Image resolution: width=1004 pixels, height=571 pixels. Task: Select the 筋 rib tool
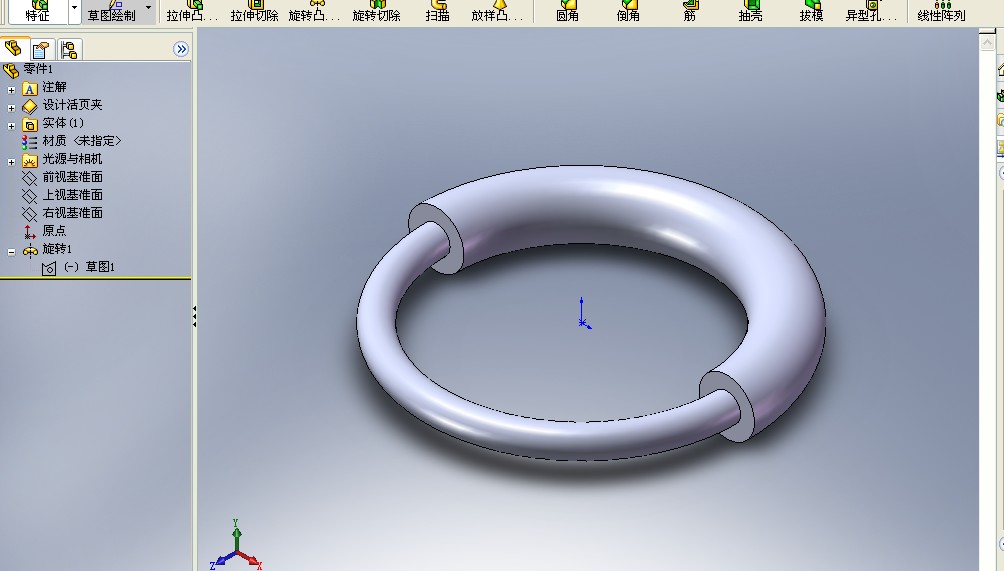[x=690, y=12]
